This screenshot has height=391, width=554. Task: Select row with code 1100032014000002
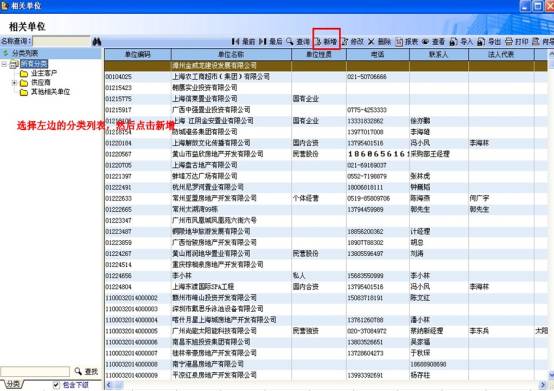pyautogui.click(x=326, y=298)
